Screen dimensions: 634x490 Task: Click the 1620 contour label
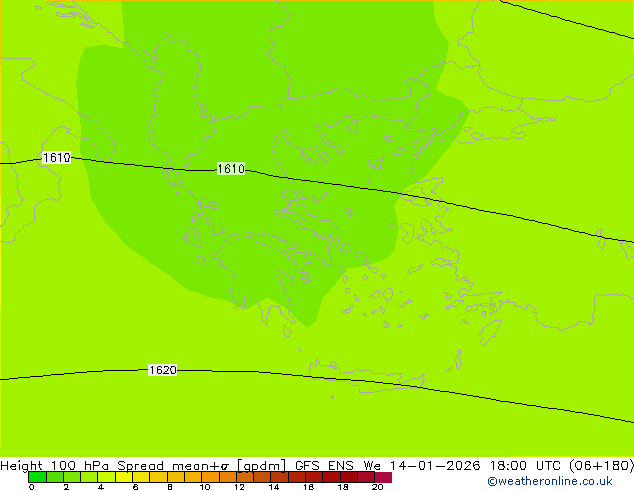pyautogui.click(x=163, y=370)
